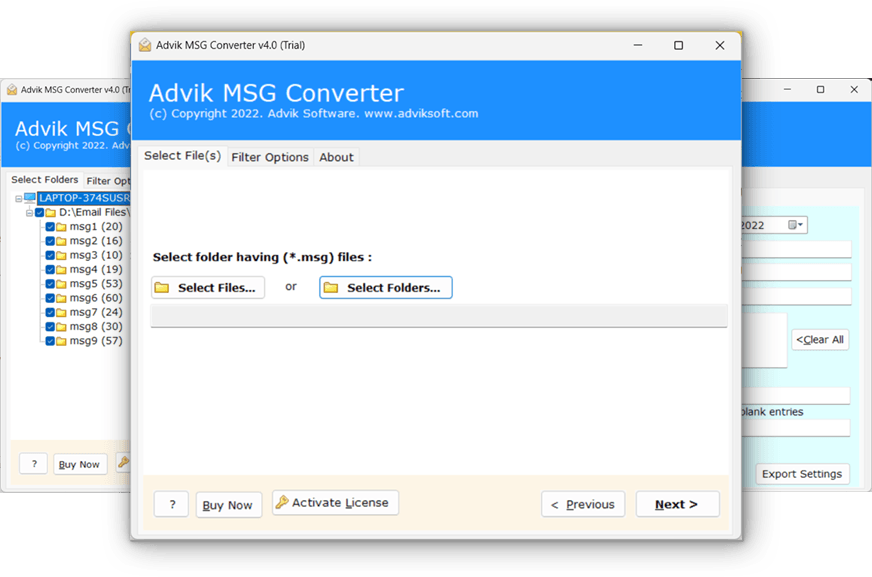Open Select Folders tab in left window
Viewport: 872px width, 577px height.
[44, 180]
